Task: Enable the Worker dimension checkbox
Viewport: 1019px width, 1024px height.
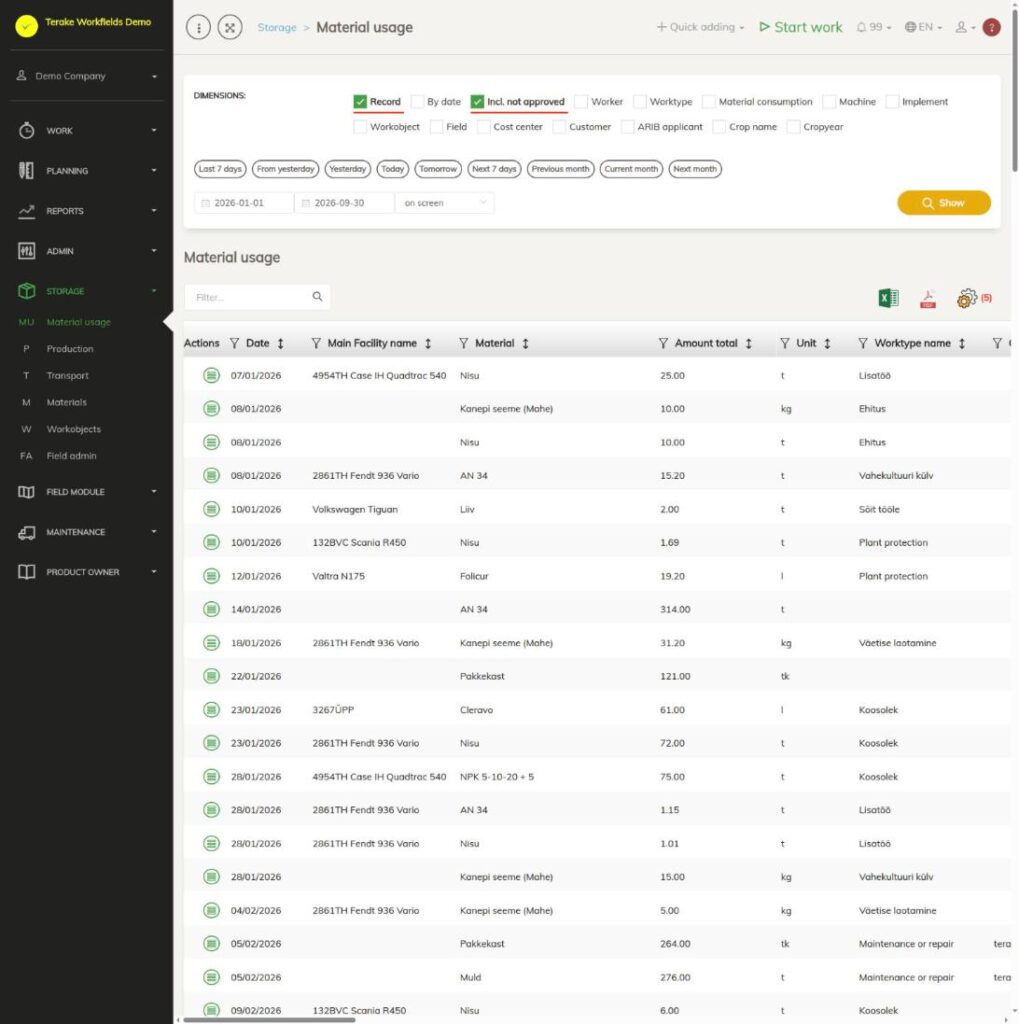Action: click(x=581, y=102)
